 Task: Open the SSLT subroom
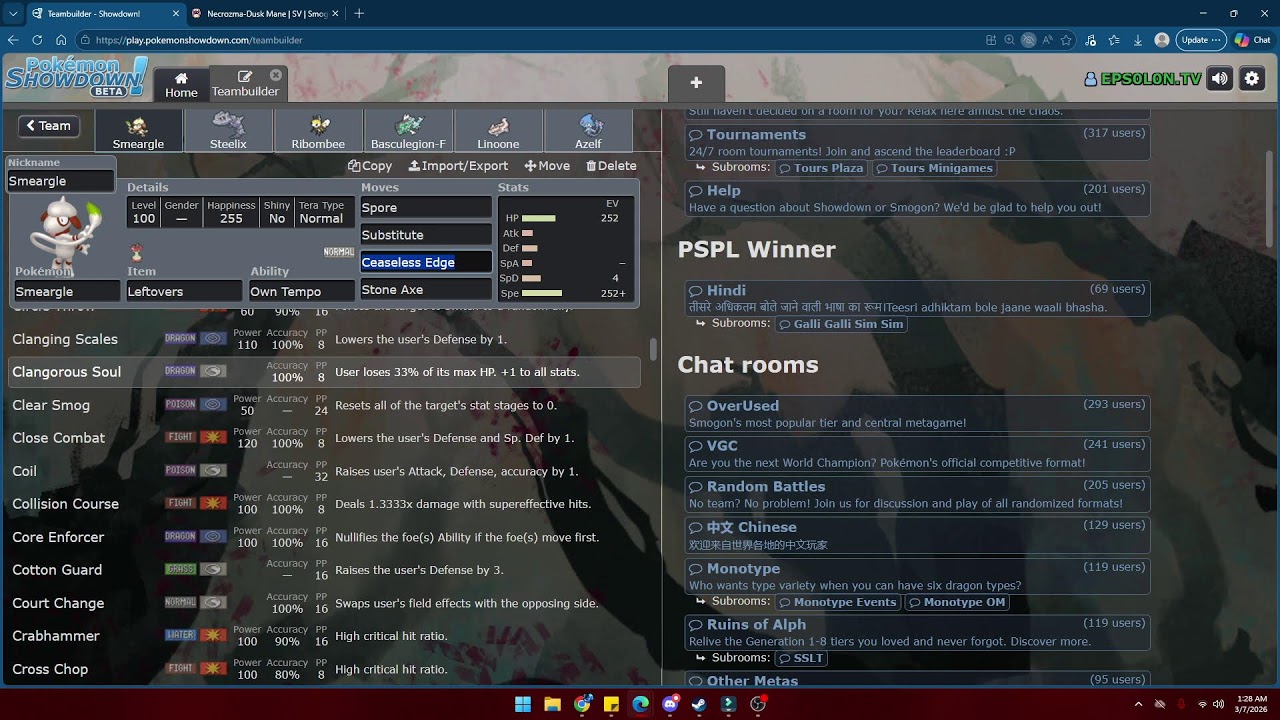(801, 658)
